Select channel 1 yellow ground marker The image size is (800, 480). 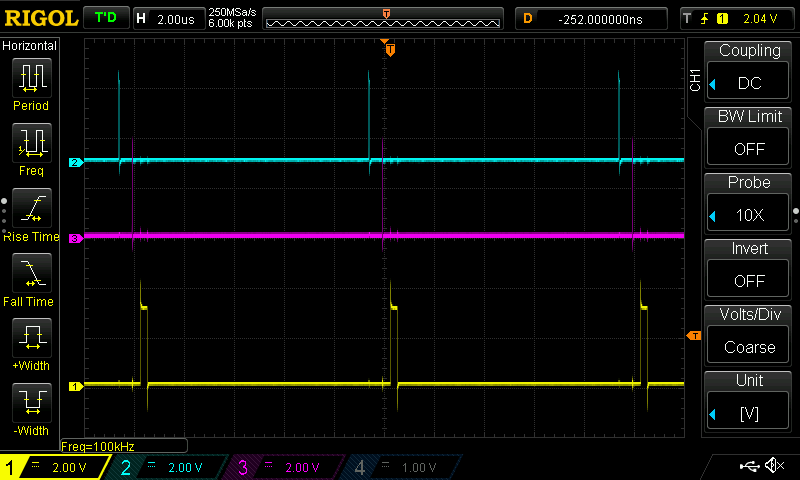(76, 387)
